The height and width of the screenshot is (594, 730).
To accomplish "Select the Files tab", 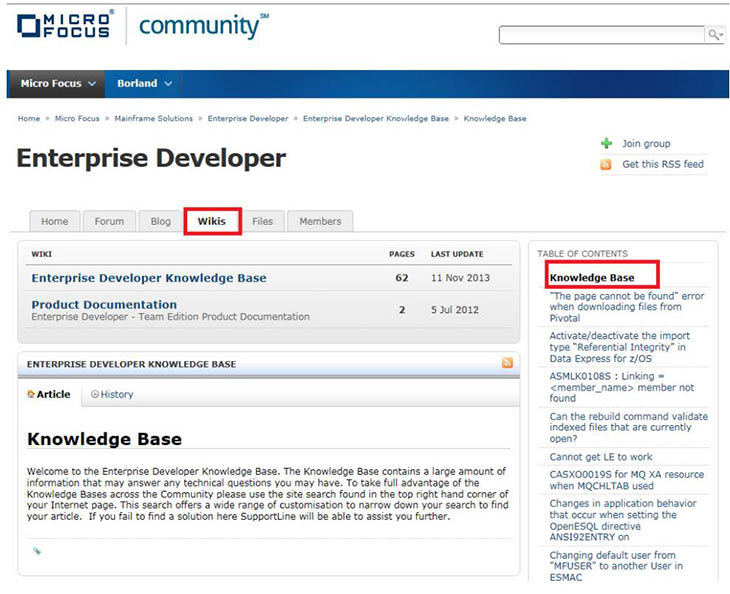I will tap(262, 221).
